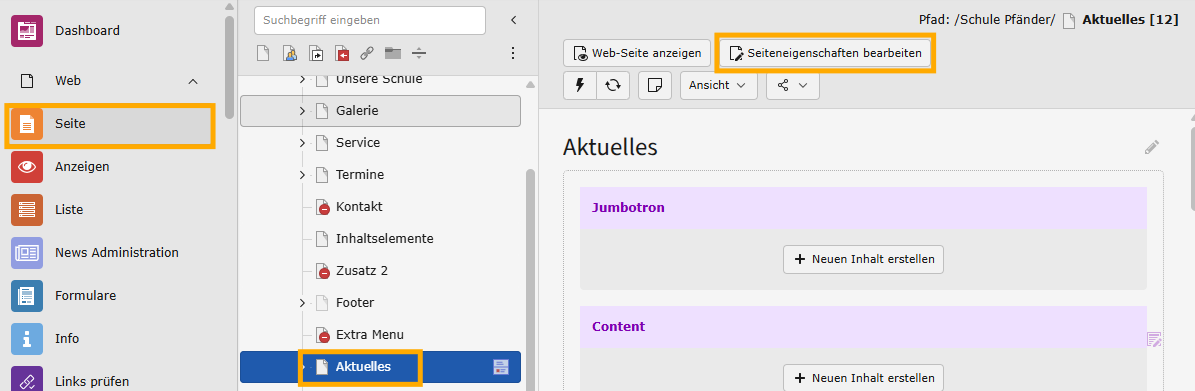Select the Aktuelles page in the tree
This screenshot has height=391, width=1195.
[x=364, y=367]
